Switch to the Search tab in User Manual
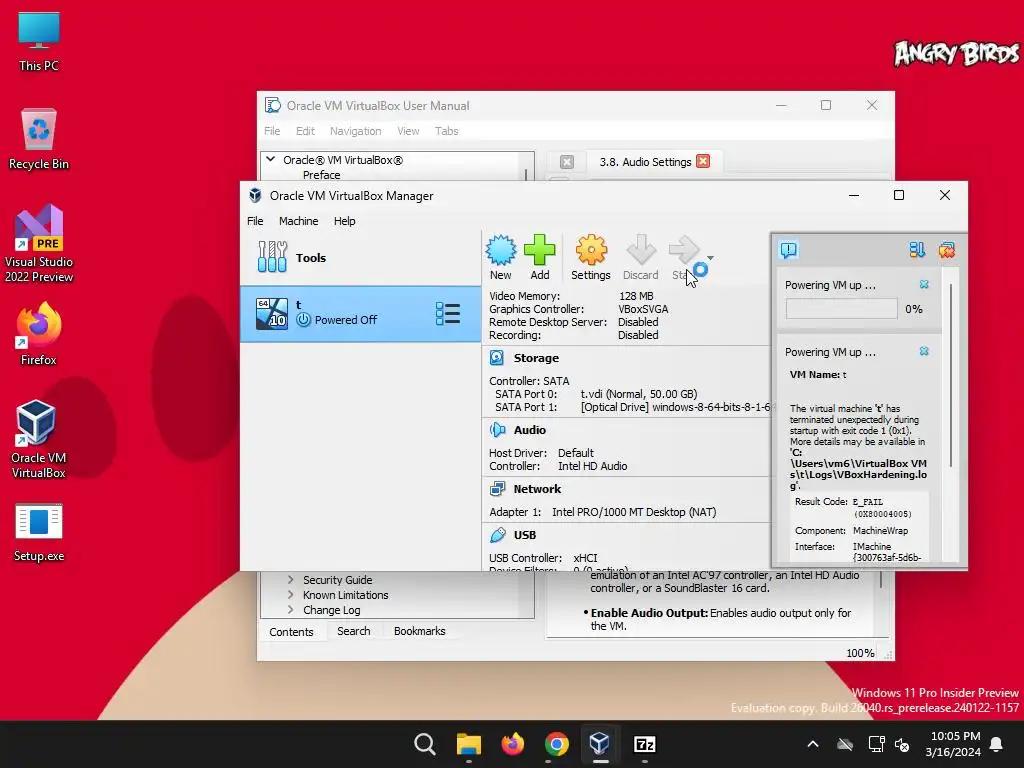 [x=353, y=631]
